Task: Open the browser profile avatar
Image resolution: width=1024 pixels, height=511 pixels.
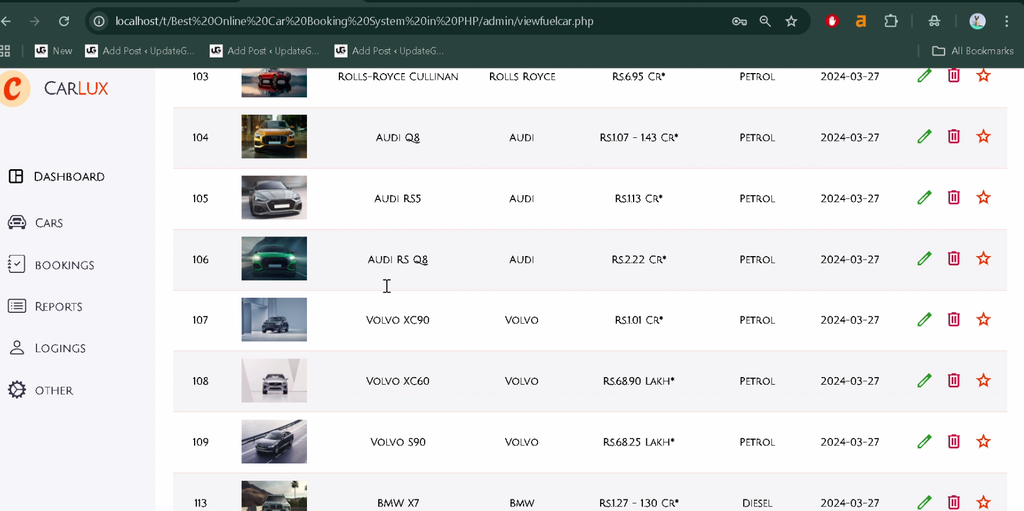Action: click(x=977, y=22)
